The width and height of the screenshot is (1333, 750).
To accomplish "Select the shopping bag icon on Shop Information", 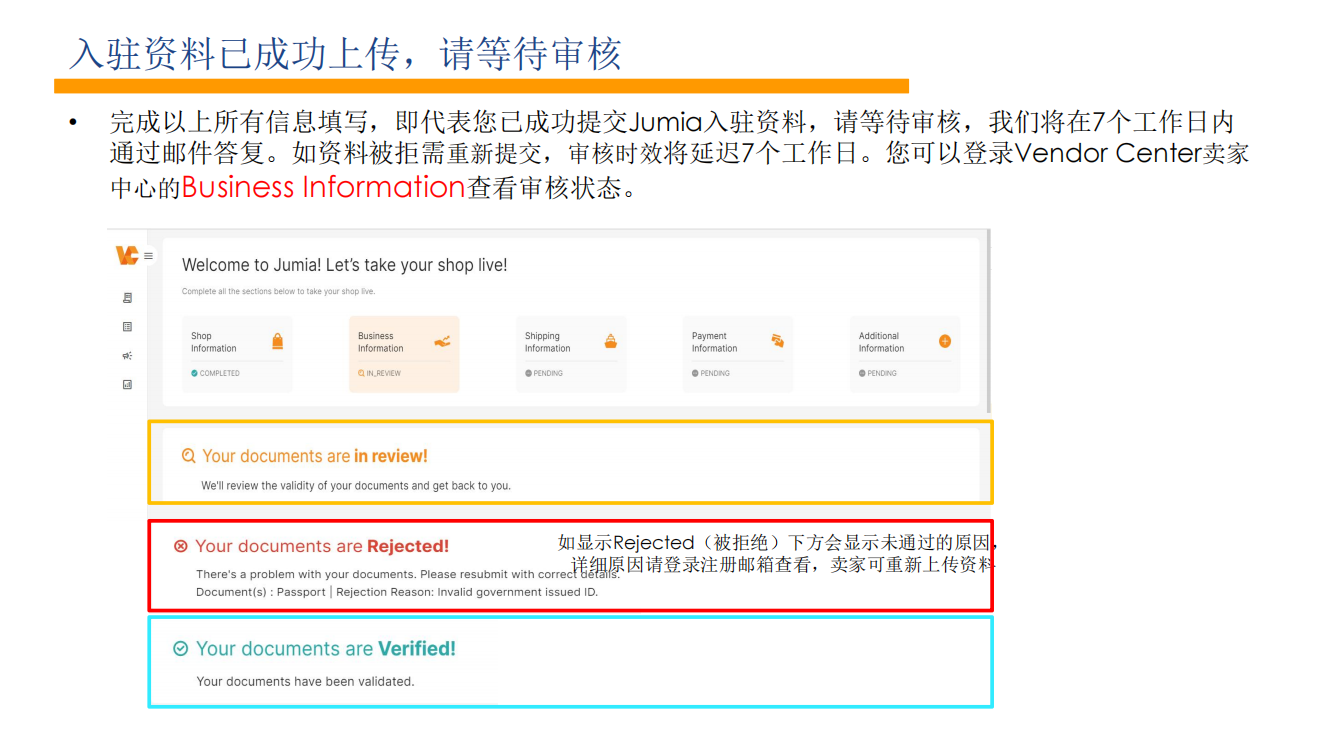I will click(278, 341).
